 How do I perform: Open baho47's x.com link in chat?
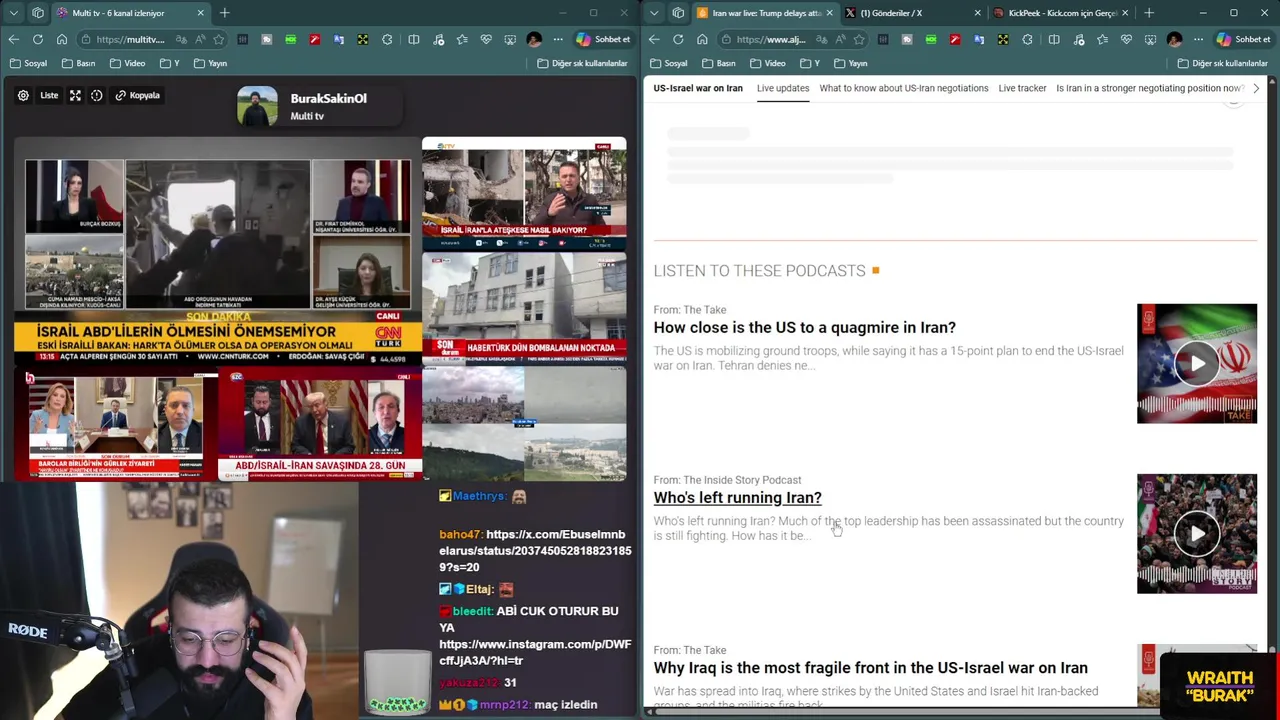tap(535, 550)
